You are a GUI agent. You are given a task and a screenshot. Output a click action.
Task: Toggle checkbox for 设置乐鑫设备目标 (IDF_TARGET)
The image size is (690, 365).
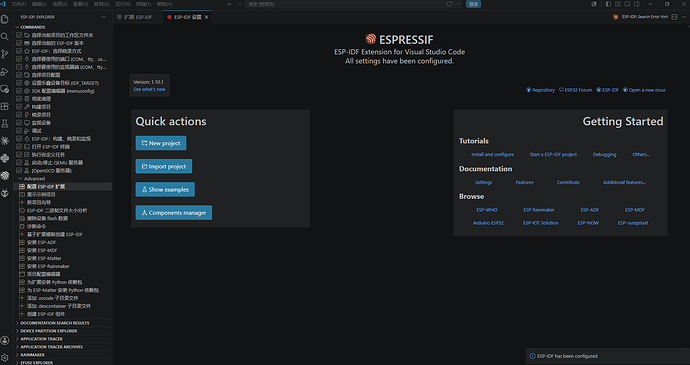pos(19,83)
